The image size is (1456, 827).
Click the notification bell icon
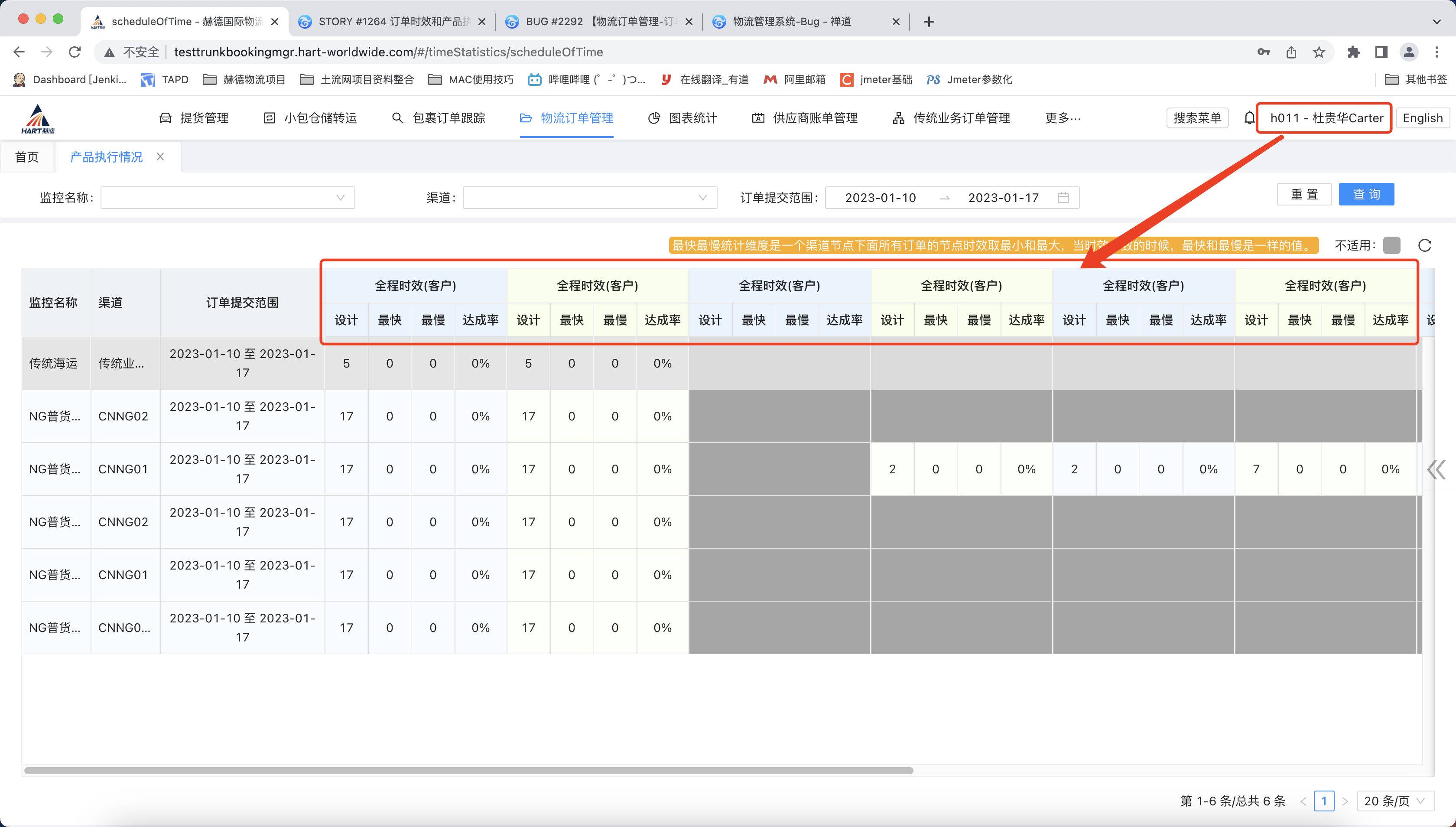click(1249, 118)
